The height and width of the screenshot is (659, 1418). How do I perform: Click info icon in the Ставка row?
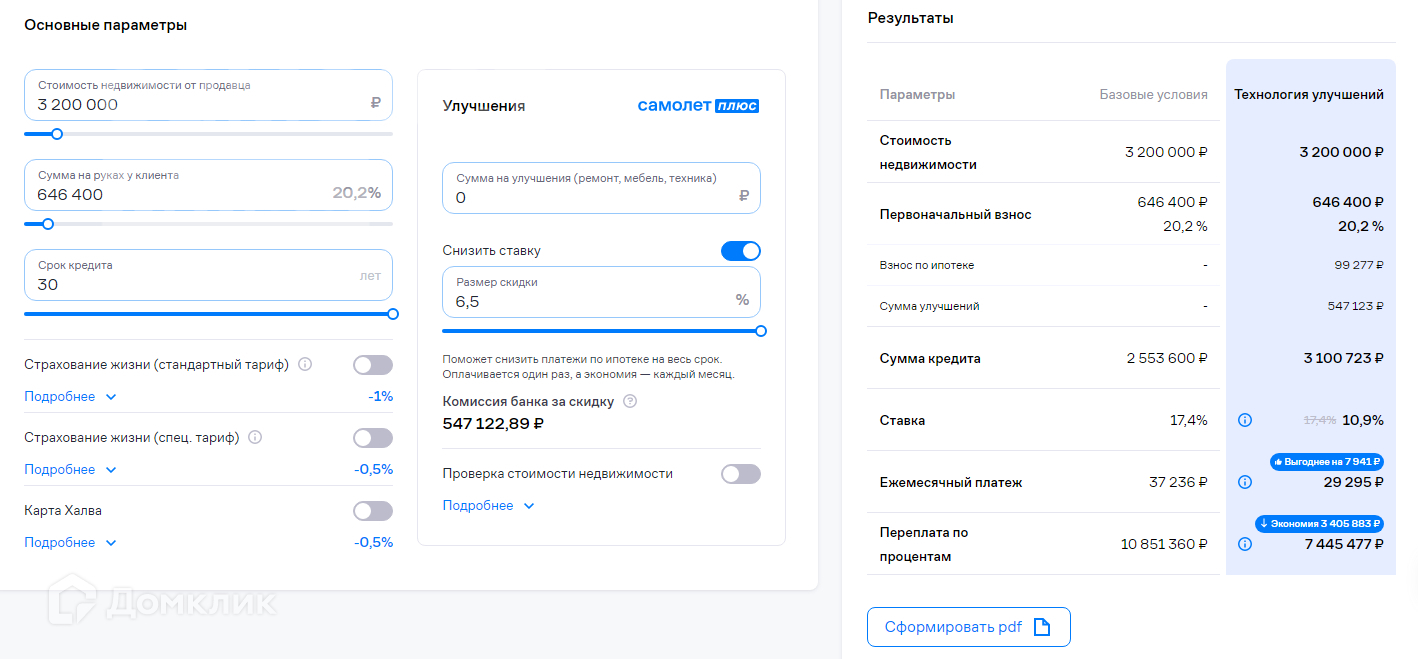(x=1244, y=420)
